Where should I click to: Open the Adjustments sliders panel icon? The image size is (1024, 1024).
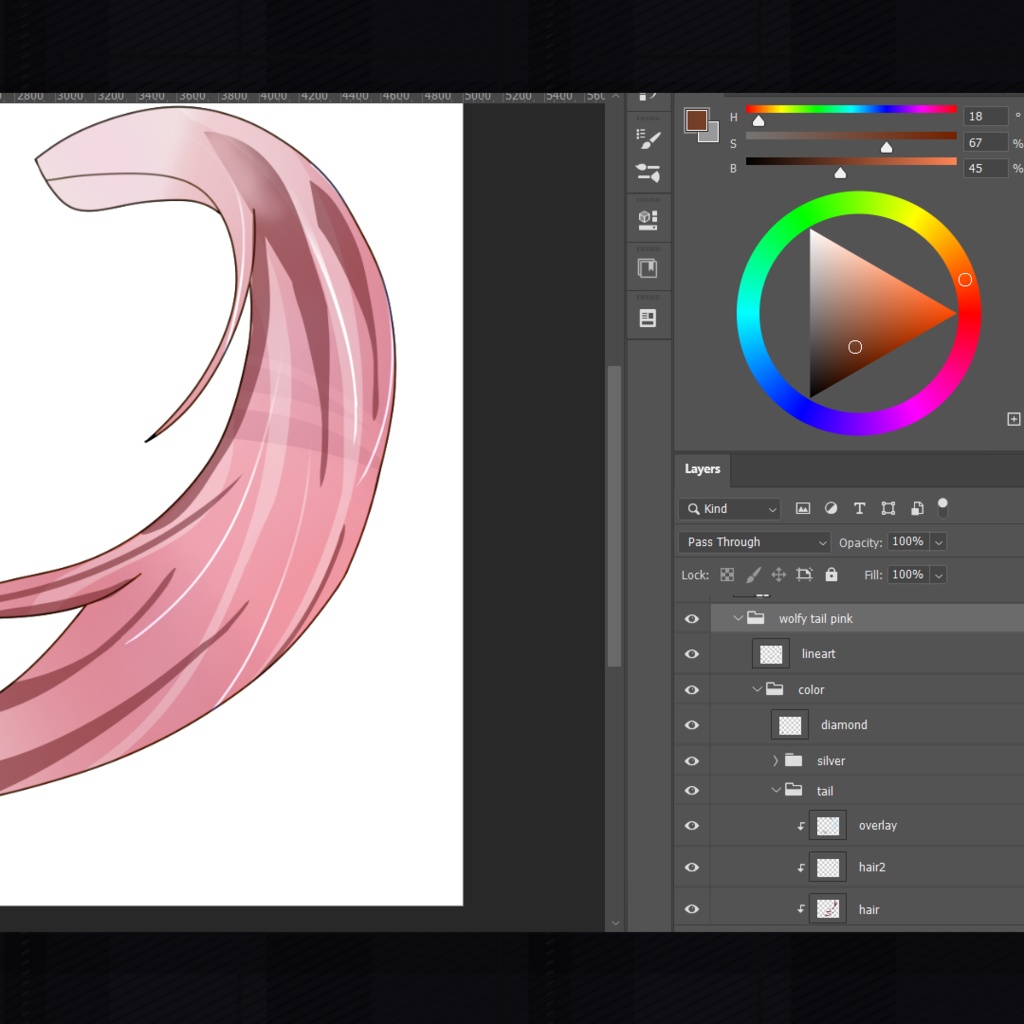pos(648,172)
